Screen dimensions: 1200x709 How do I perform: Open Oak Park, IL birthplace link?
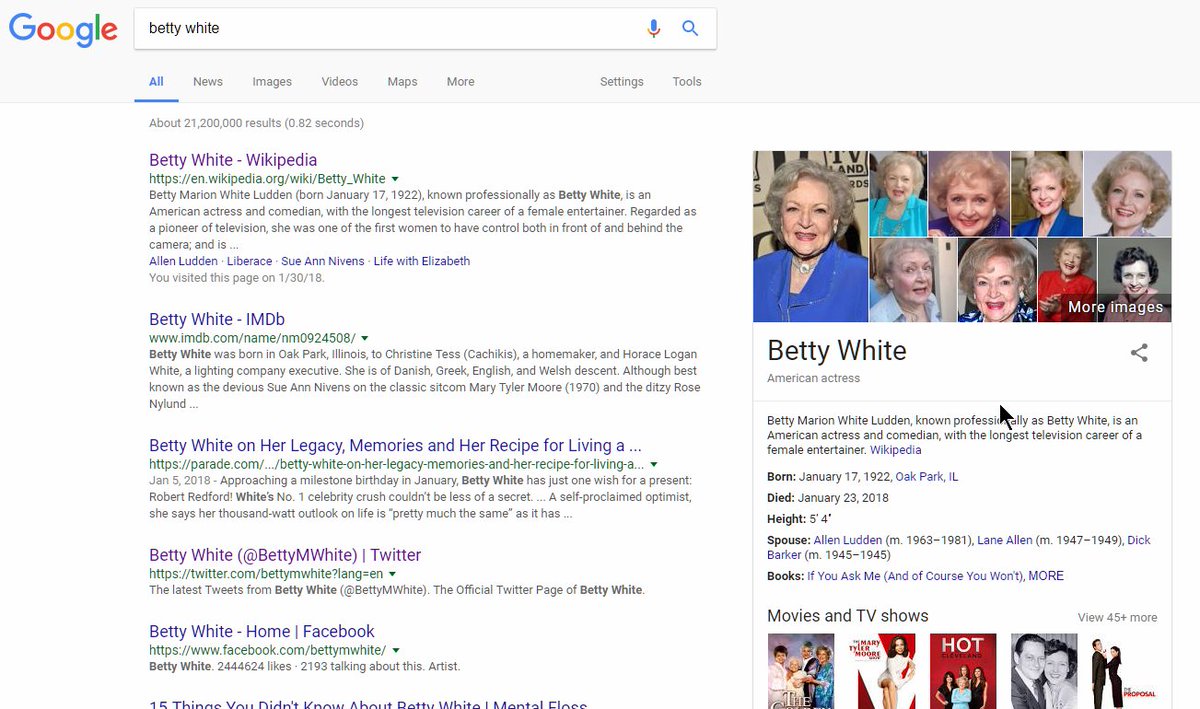[927, 477]
